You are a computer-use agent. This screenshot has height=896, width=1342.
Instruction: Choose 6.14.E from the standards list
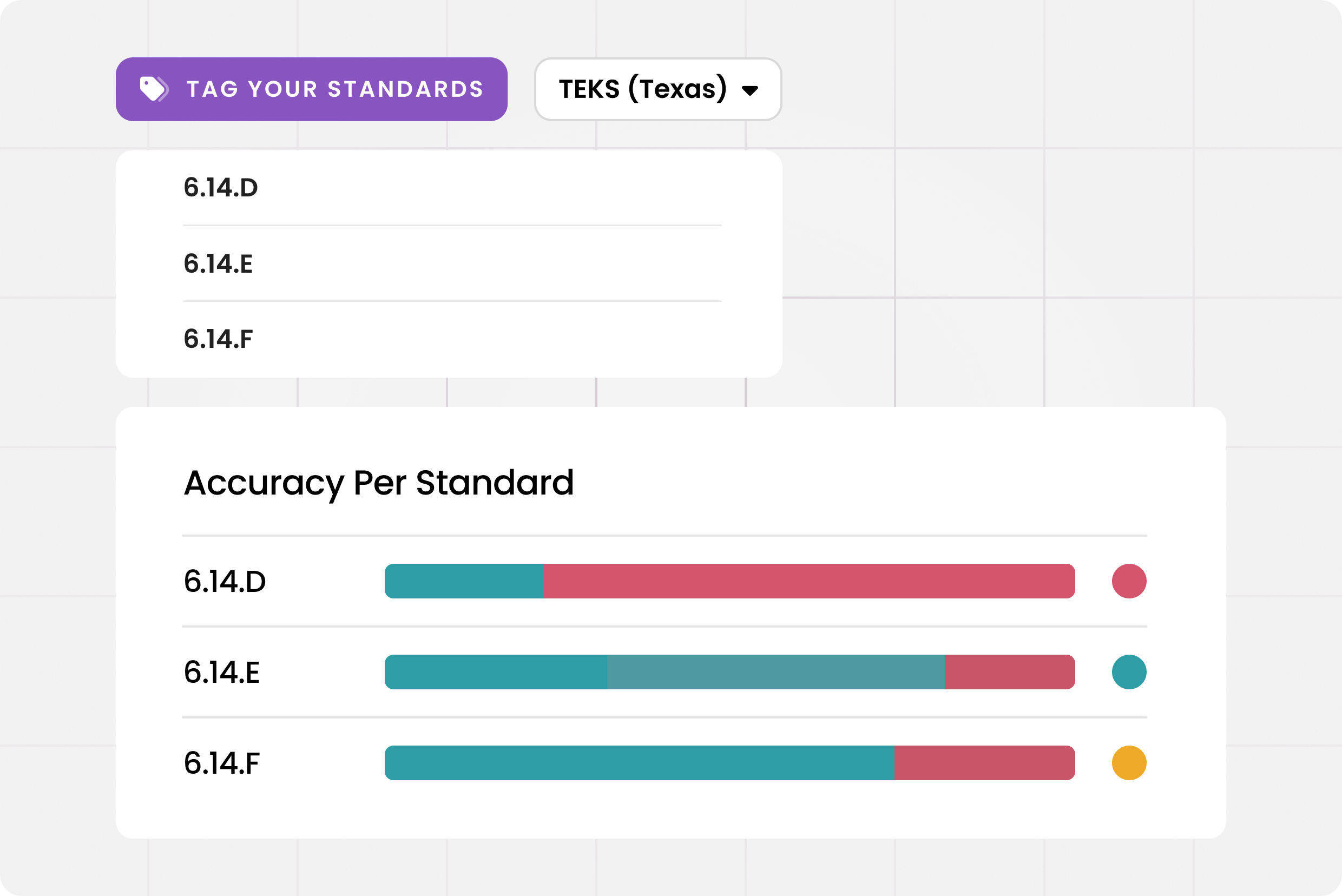[x=218, y=263]
